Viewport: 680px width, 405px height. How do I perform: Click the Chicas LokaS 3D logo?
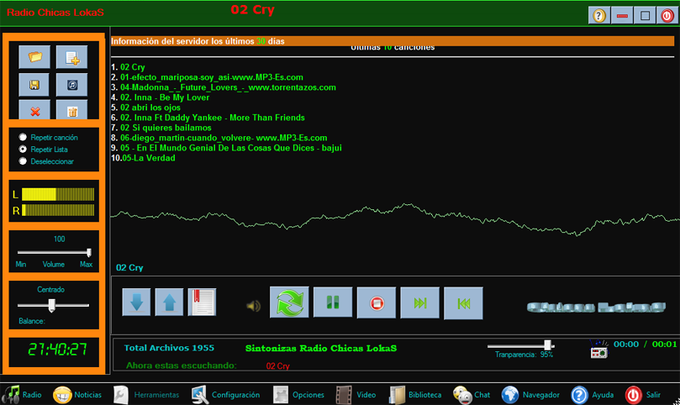pos(596,307)
